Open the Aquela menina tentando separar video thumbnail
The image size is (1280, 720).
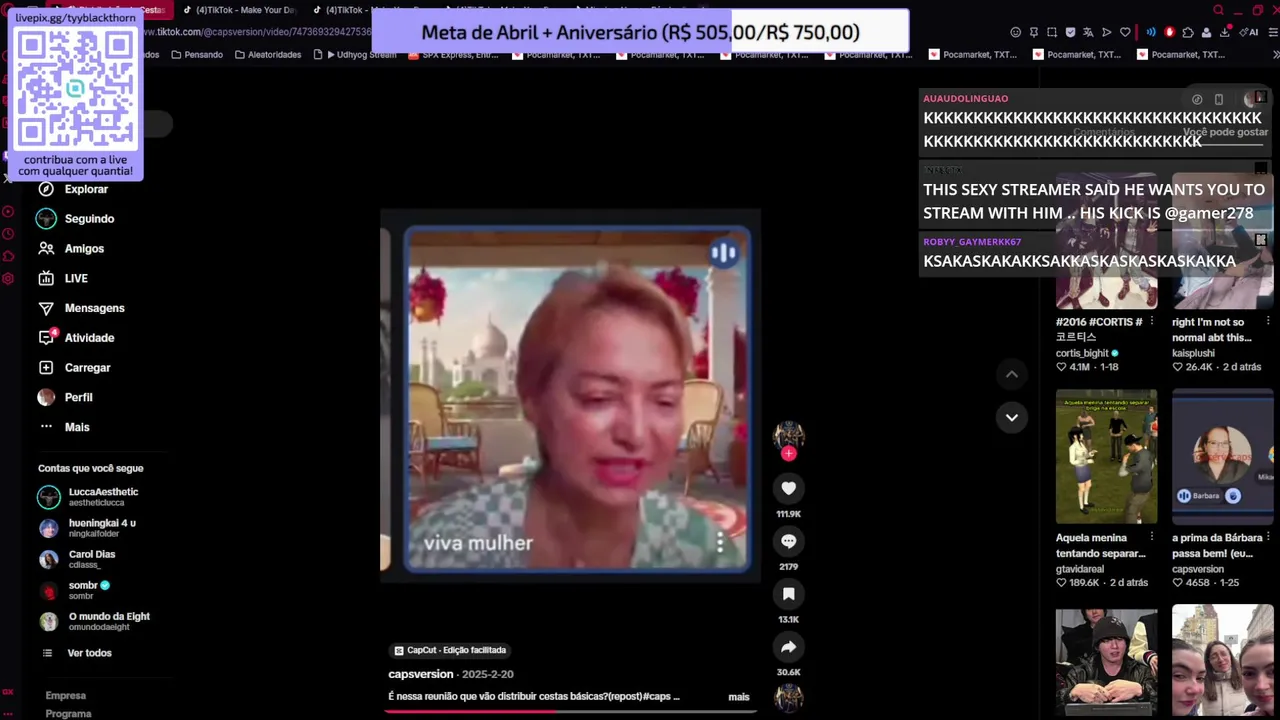click(x=1106, y=456)
